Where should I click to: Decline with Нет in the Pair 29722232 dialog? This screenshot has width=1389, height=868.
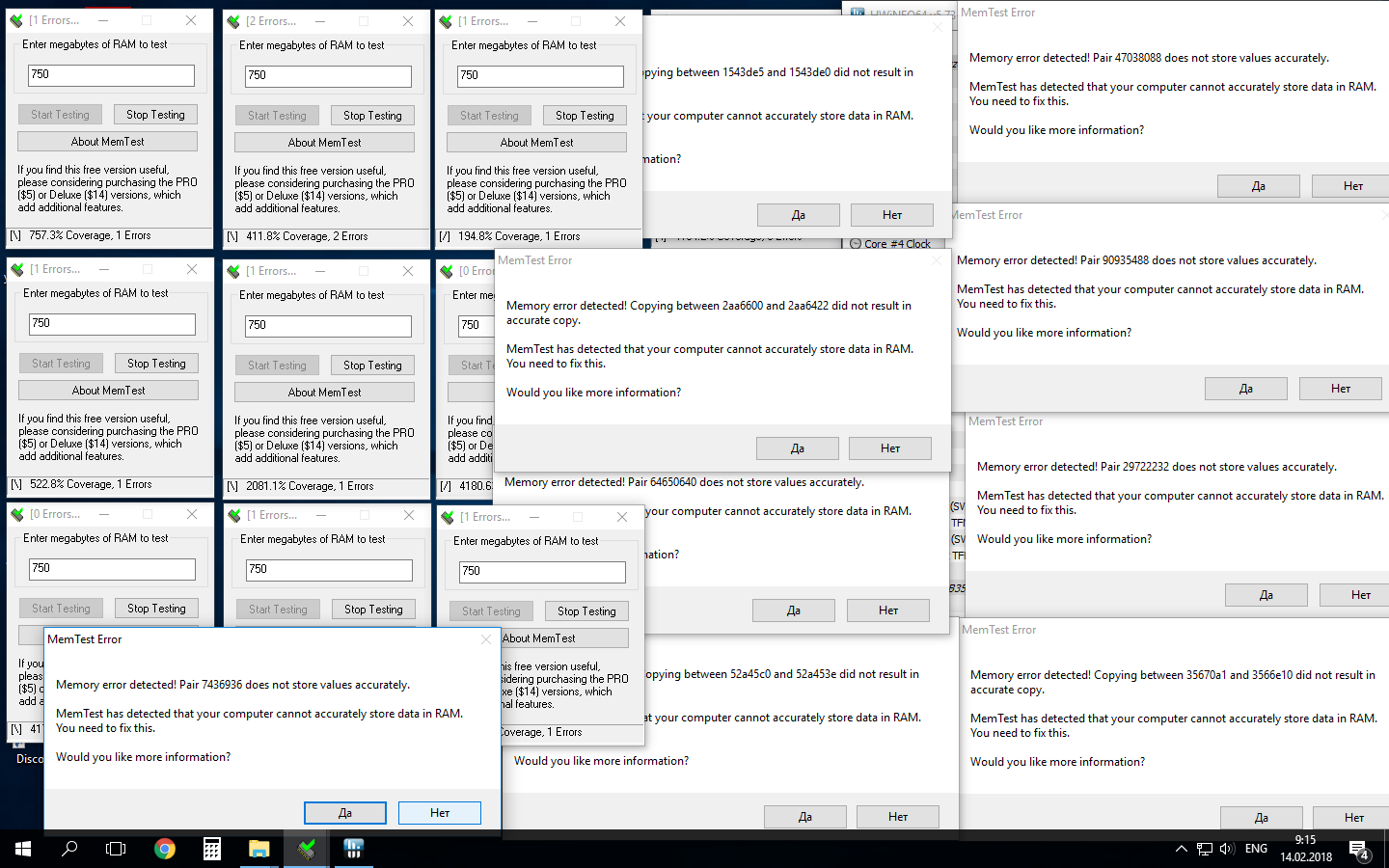[1354, 595]
